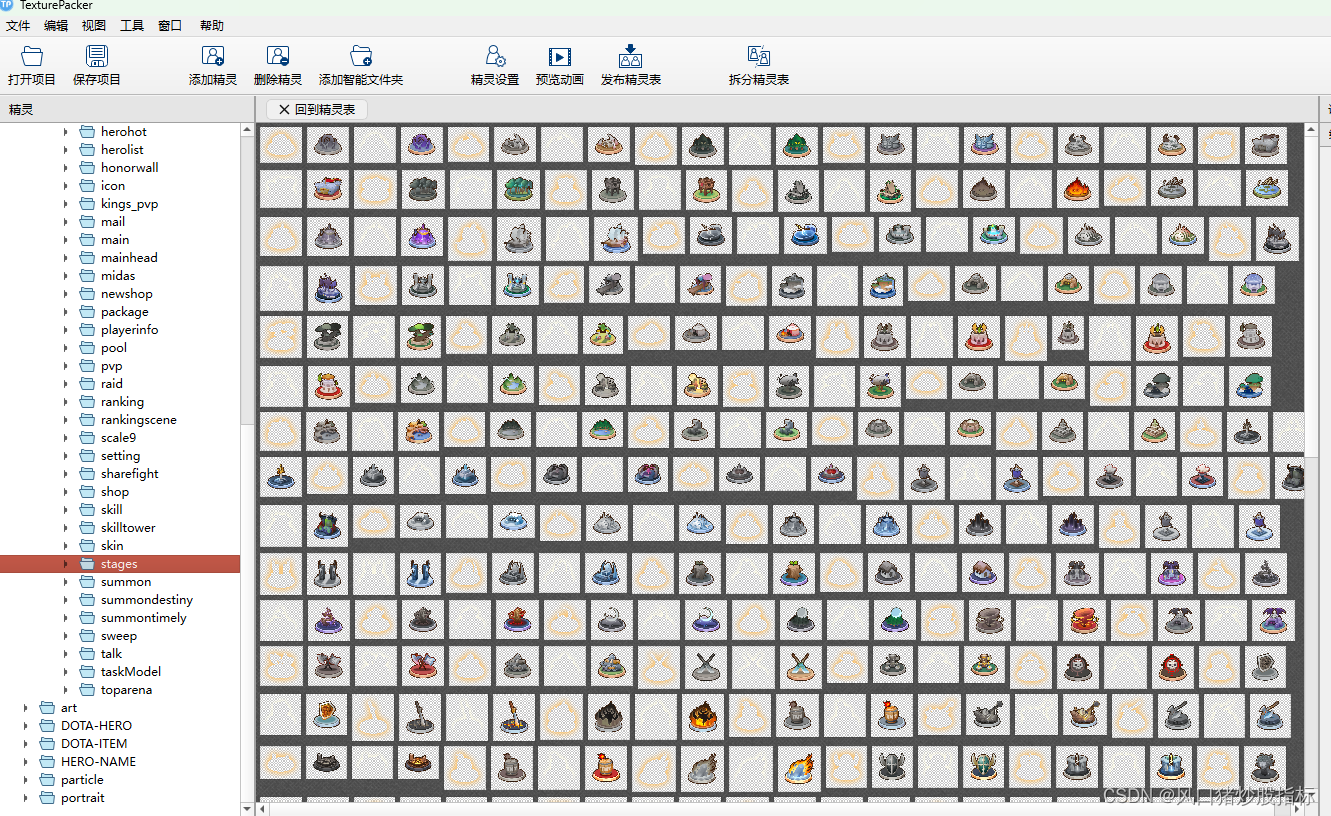1331x816 pixels.
Task: Click the 添加精灵 (add sprite) icon
Action: pos(213,56)
